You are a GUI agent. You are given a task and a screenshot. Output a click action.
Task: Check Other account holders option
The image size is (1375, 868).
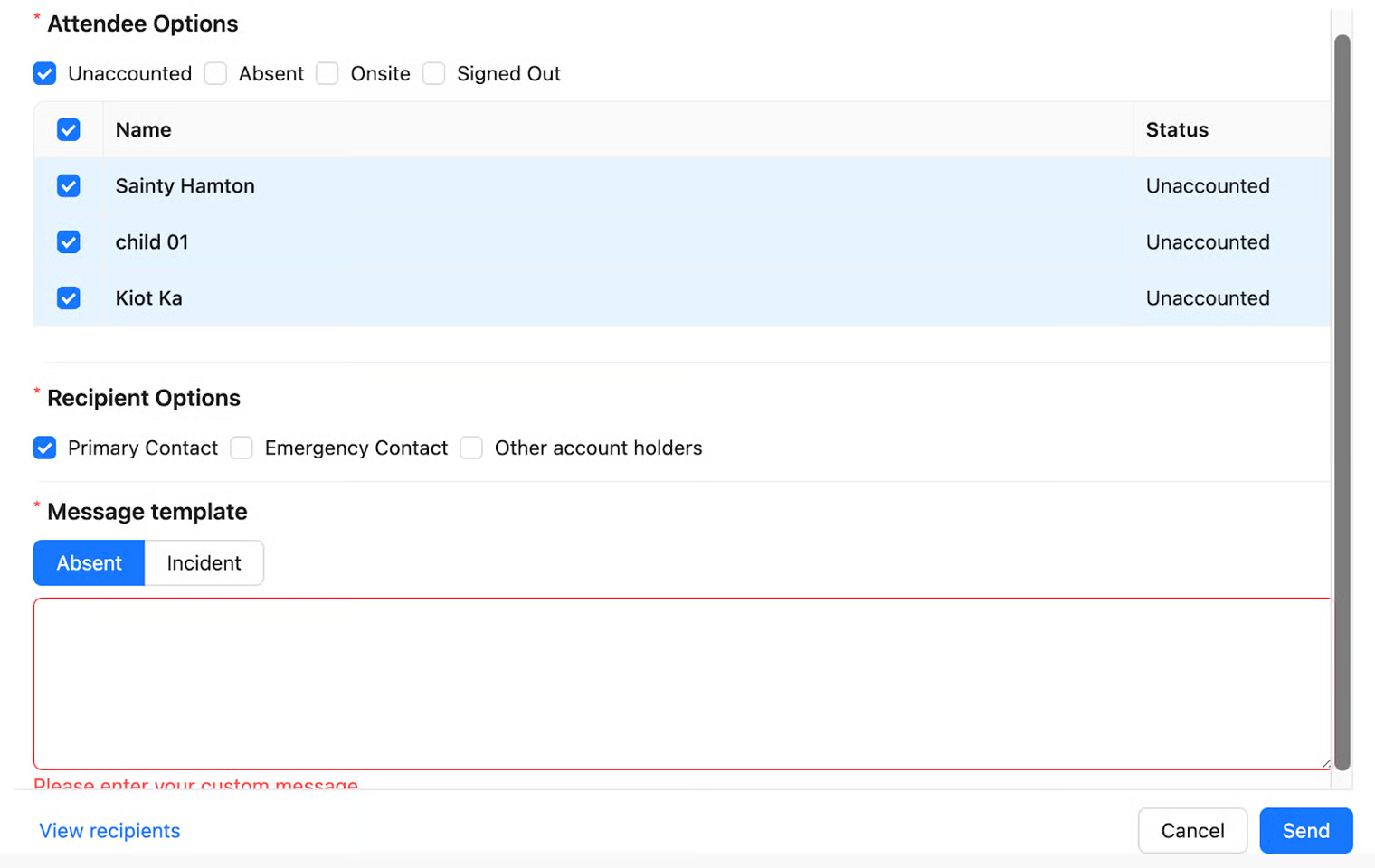pos(471,448)
